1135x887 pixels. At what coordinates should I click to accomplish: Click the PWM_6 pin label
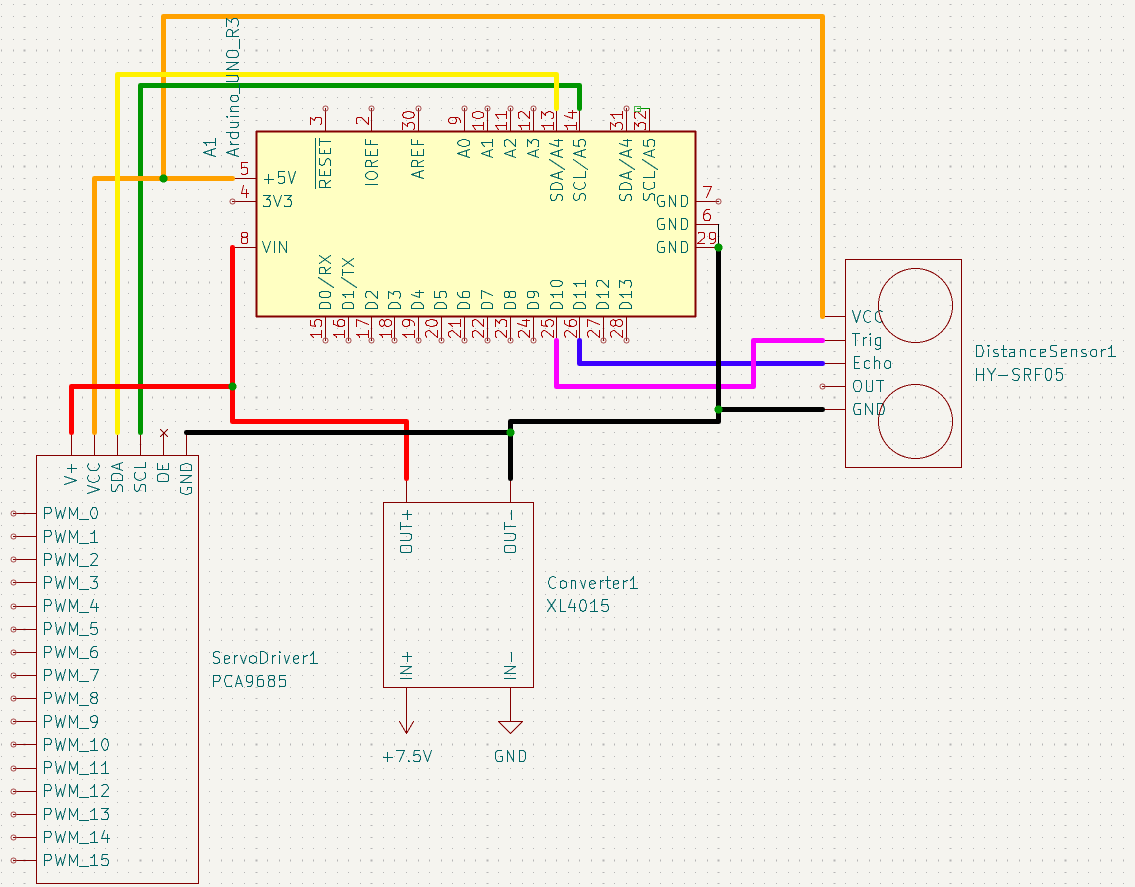click(70, 652)
